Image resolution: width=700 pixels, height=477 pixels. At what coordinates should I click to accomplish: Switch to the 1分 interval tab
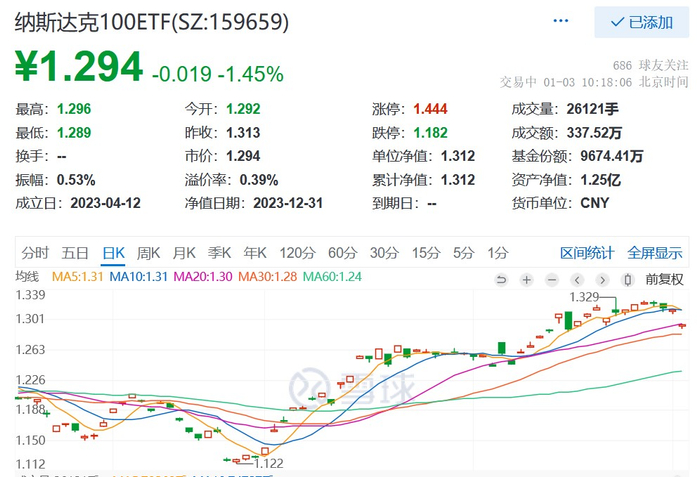tap(497, 253)
